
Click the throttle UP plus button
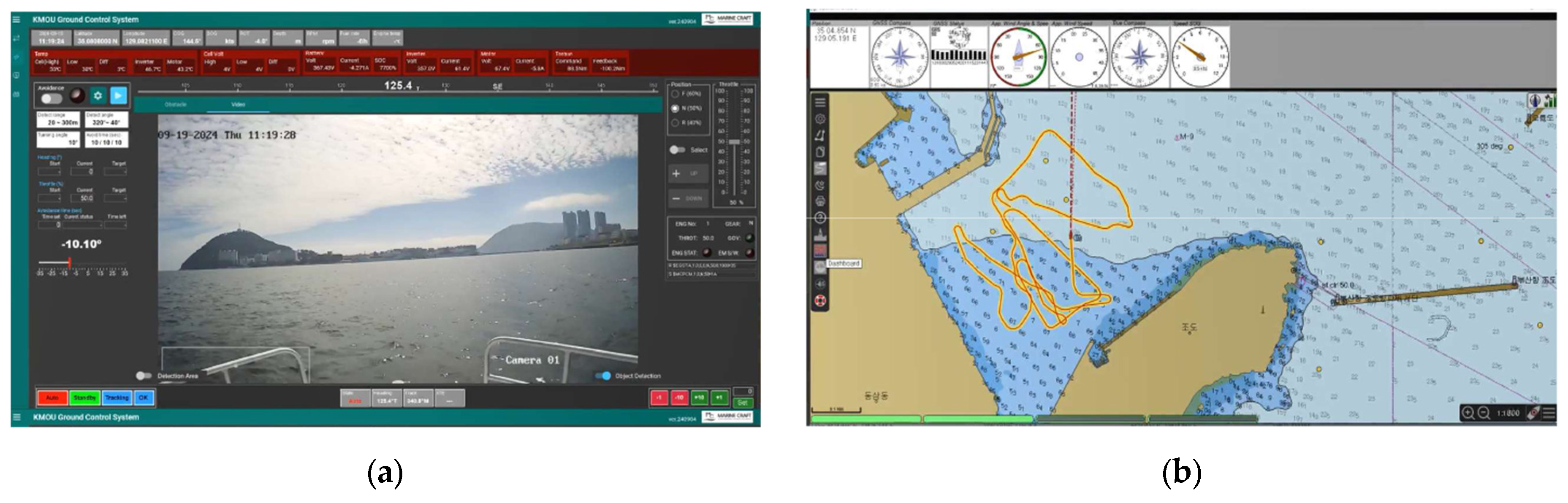click(689, 174)
